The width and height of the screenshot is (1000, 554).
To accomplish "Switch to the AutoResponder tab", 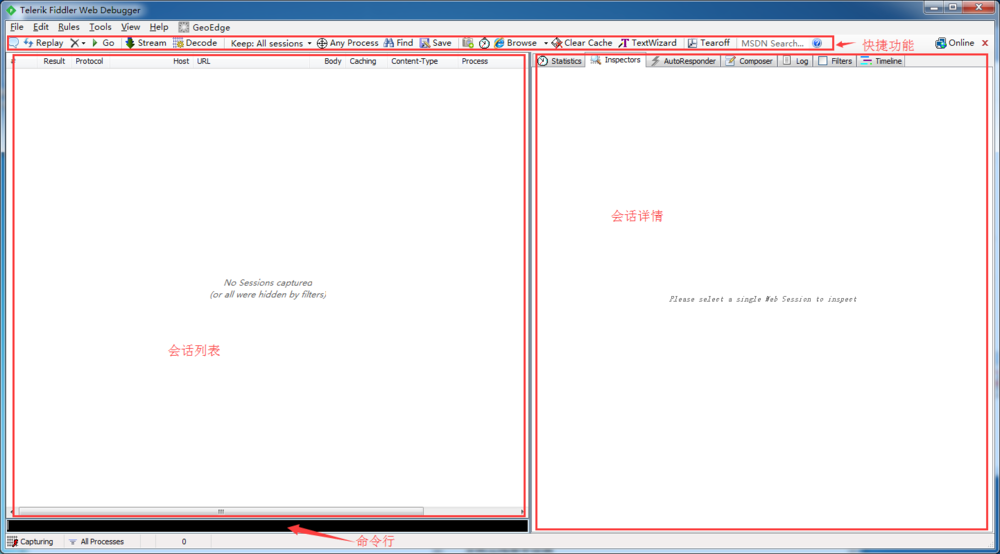I will click(x=683, y=61).
